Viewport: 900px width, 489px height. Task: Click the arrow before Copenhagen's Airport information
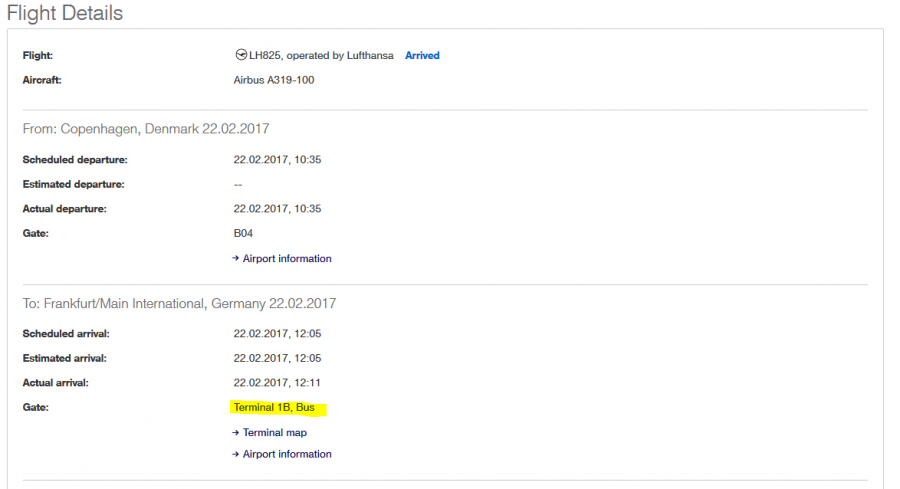tap(236, 258)
